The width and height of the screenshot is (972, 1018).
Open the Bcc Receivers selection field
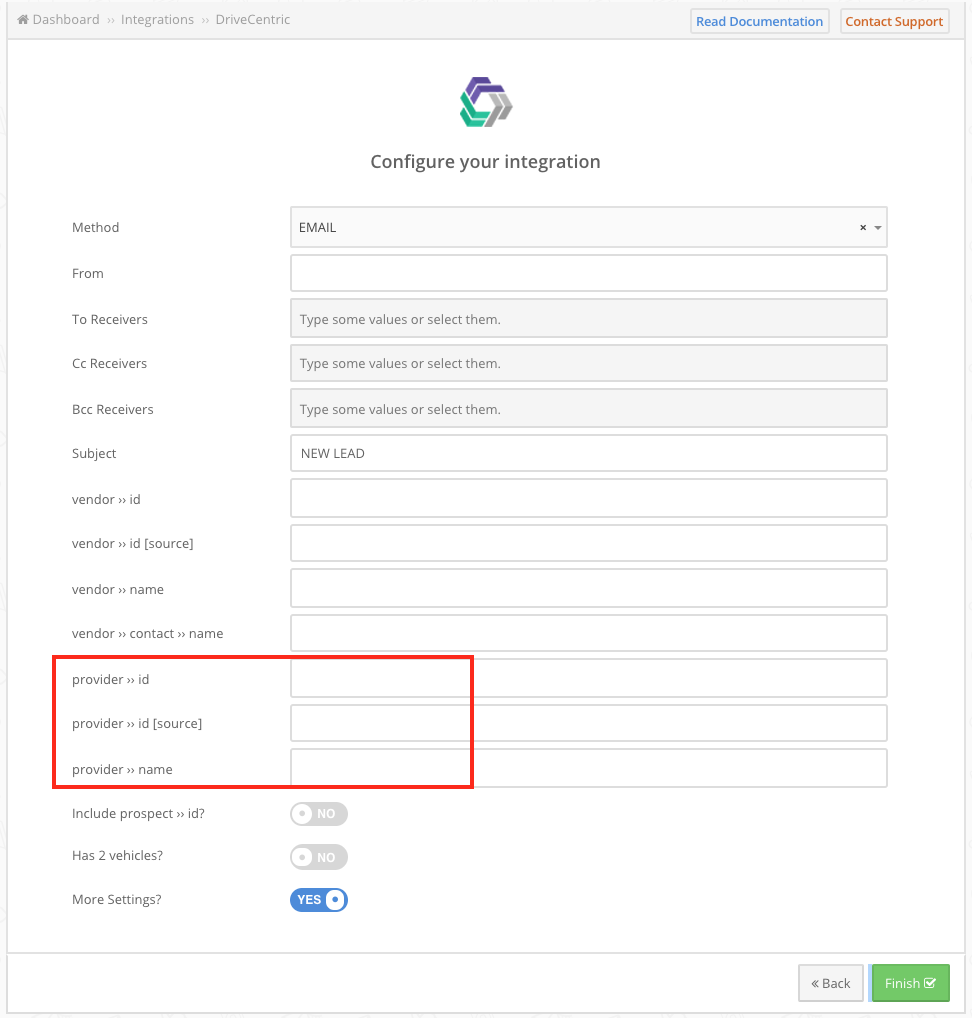pyautogui.click(x=589, y=408)
